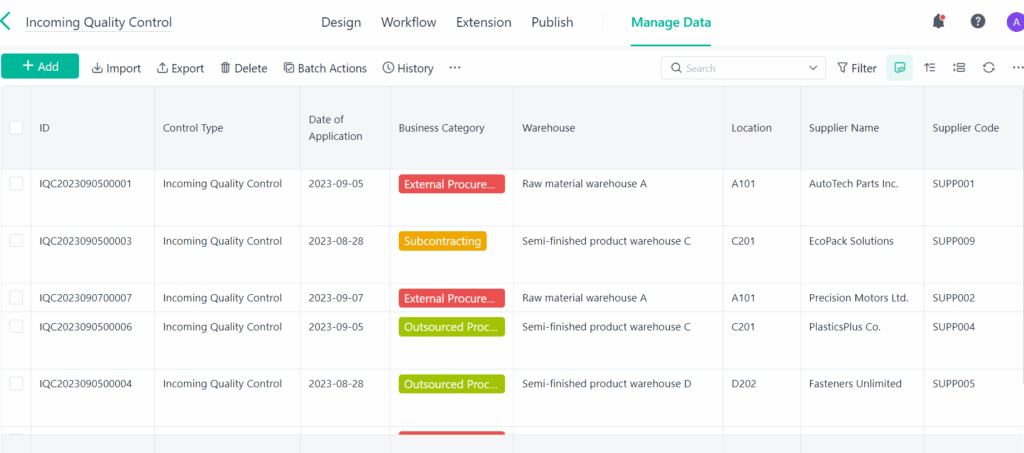This screenshot has width=1024, height=453.
Task: Click the refresh data icon
Action: coord(988,68)
